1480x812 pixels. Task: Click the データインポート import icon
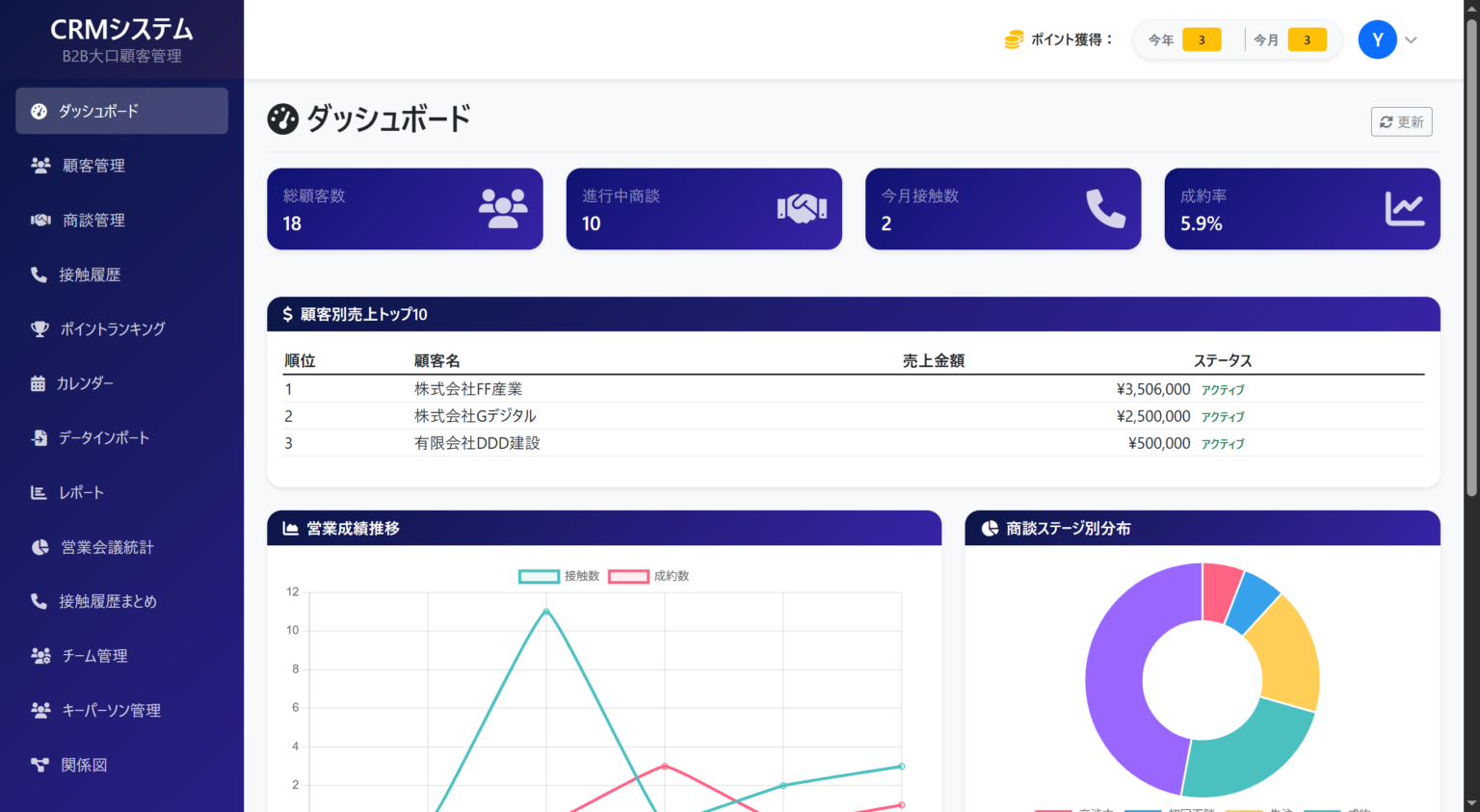40,437
